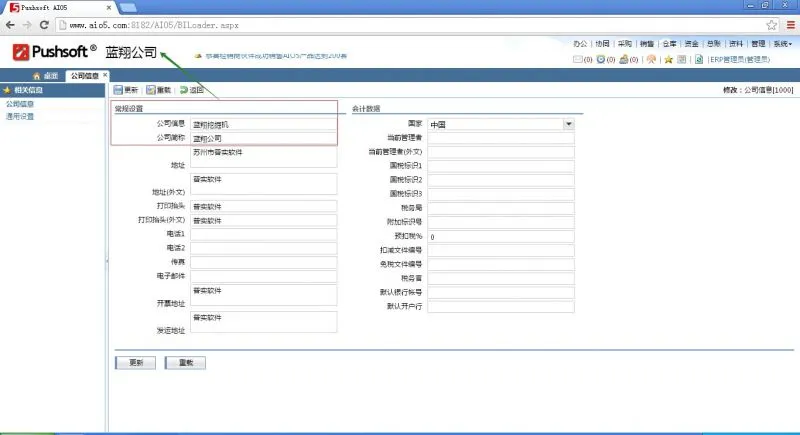800x435 pixels.
Task: Open the 系统 dropdown menu
Action: pos(782,44)
